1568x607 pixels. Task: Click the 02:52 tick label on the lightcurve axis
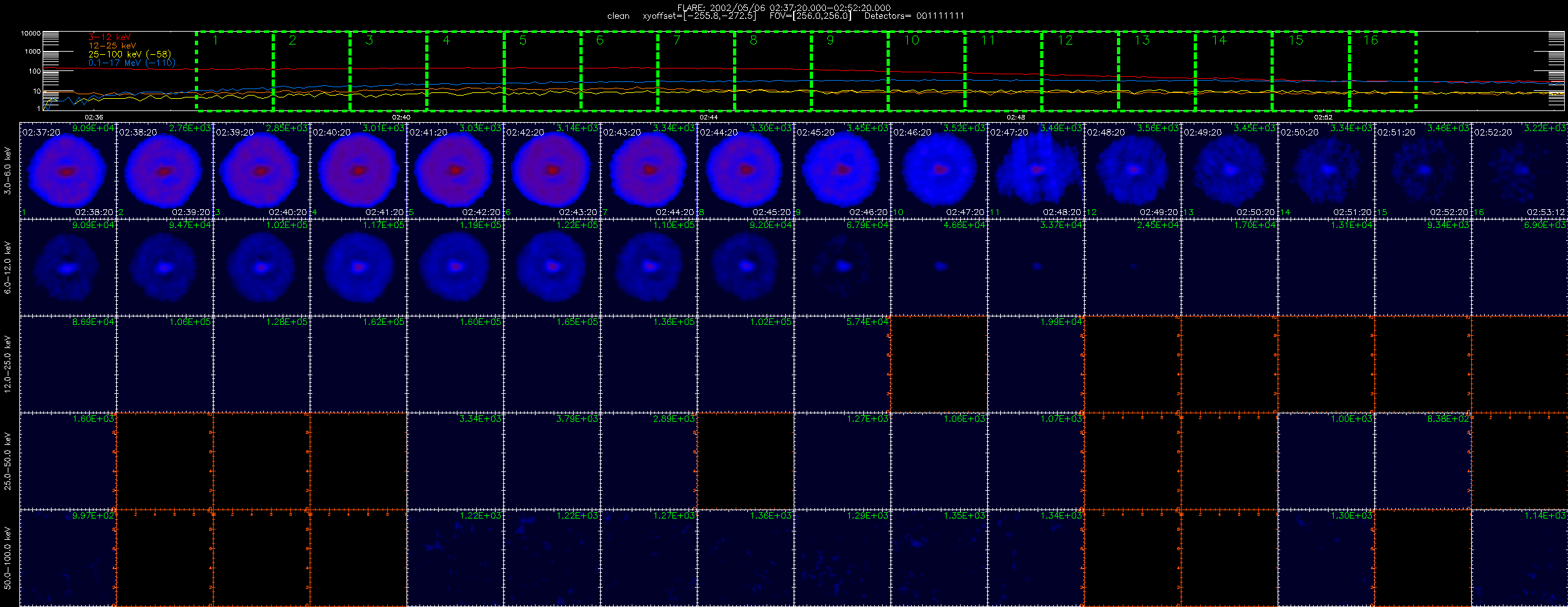(1323, 118)
